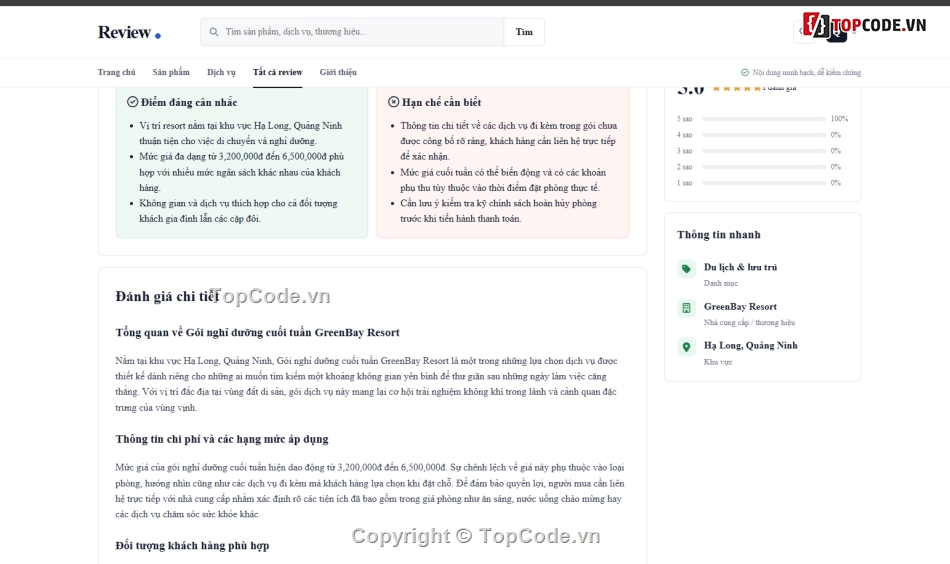Click the 2 sao rating bar
The height and width of the screenshot is (564, 950).
point(765,167)
